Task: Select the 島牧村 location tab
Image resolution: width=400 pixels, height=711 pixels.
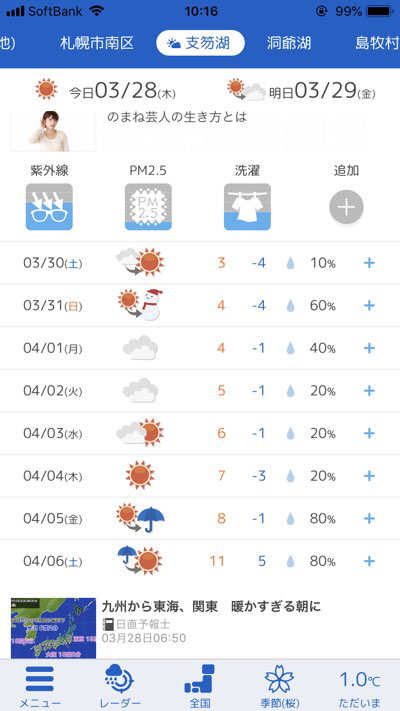Action: tap(377, 43)
